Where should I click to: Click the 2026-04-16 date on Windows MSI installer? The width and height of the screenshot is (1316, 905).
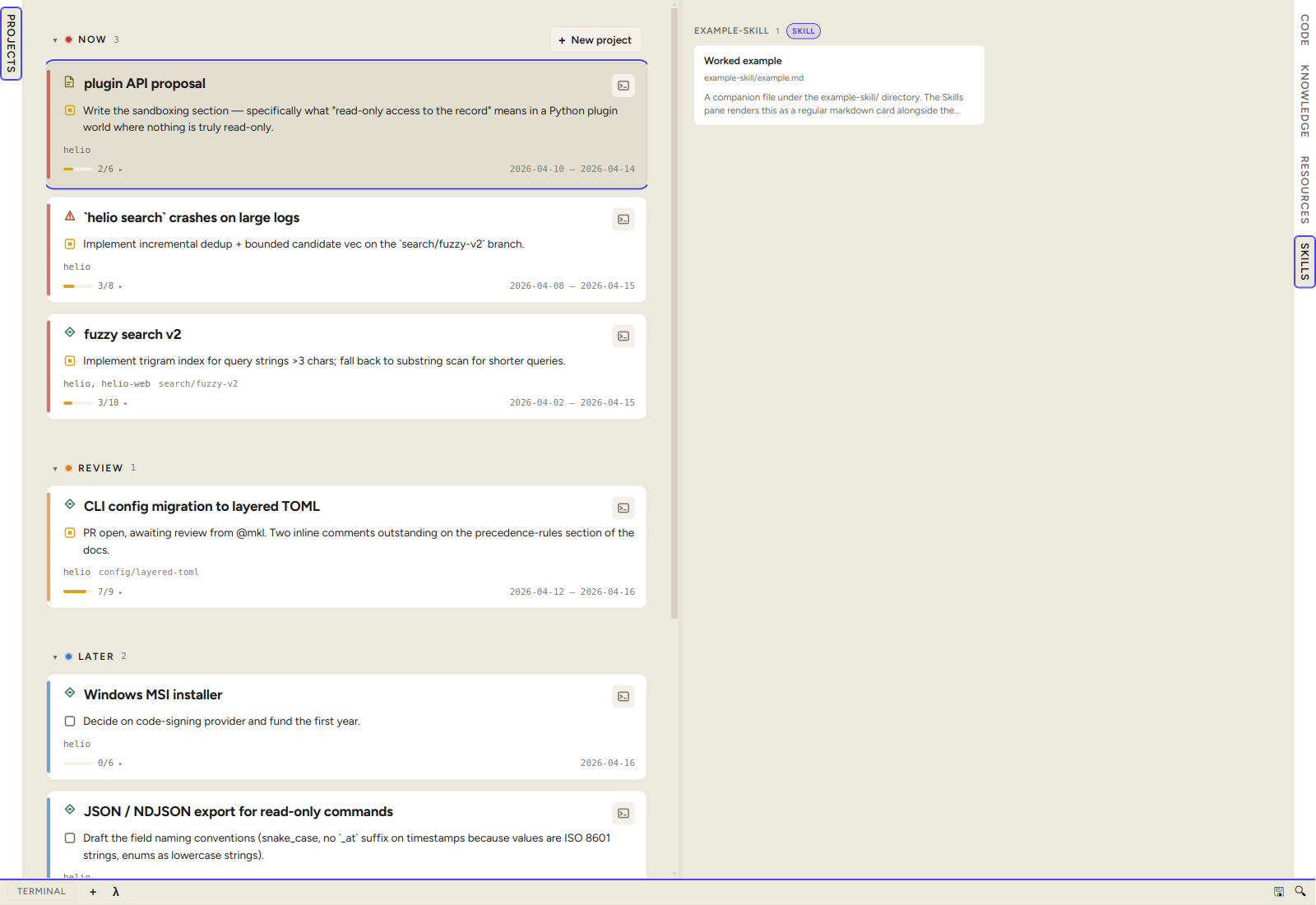pos(608,763)
